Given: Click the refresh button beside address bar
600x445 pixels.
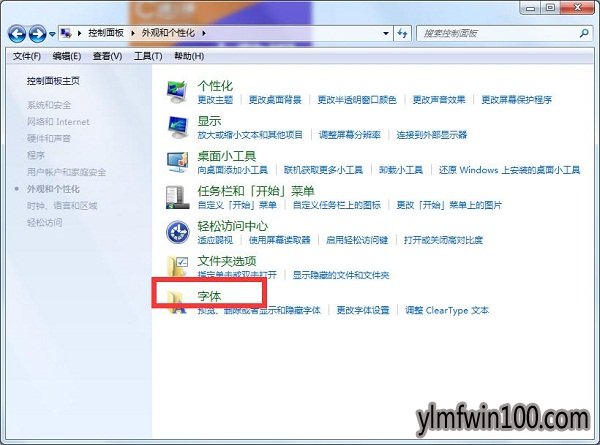Looking at the screenshot, I should (402, 33).
